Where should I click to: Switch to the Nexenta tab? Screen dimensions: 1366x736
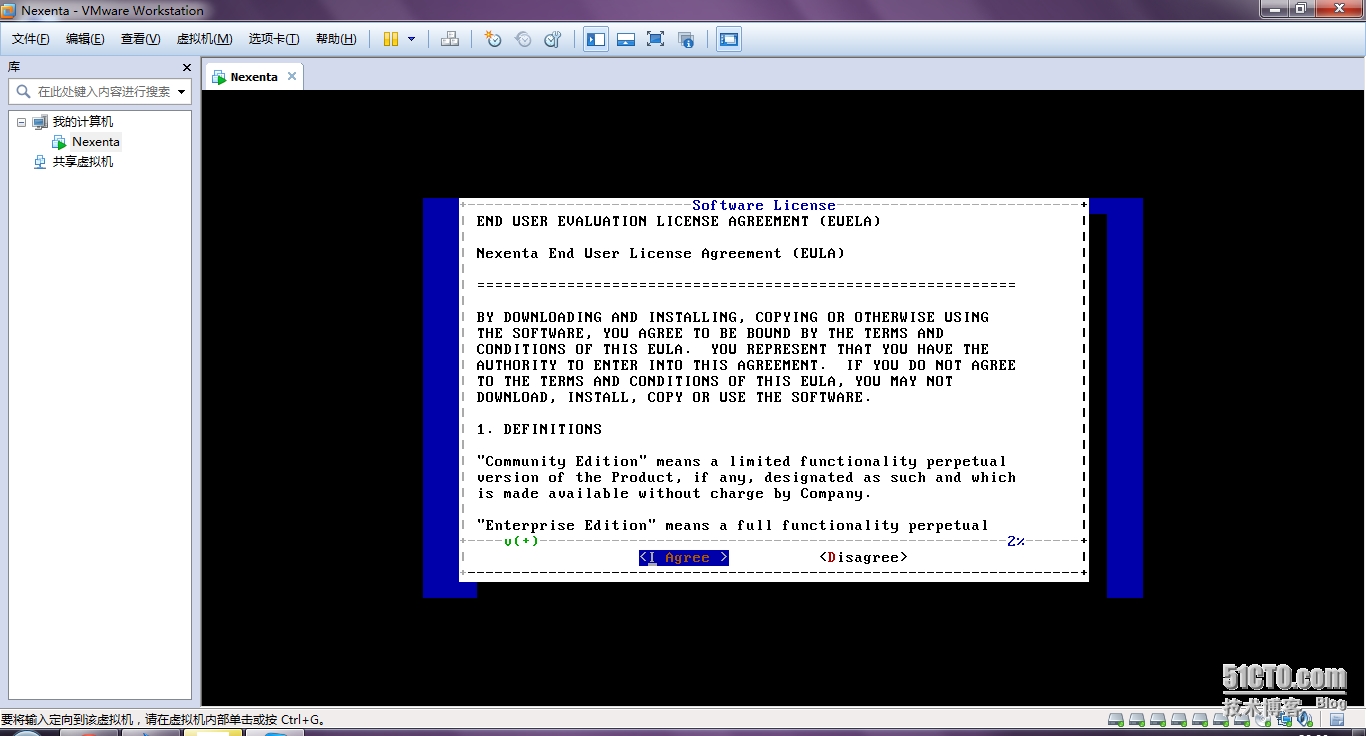coord(254,77)
